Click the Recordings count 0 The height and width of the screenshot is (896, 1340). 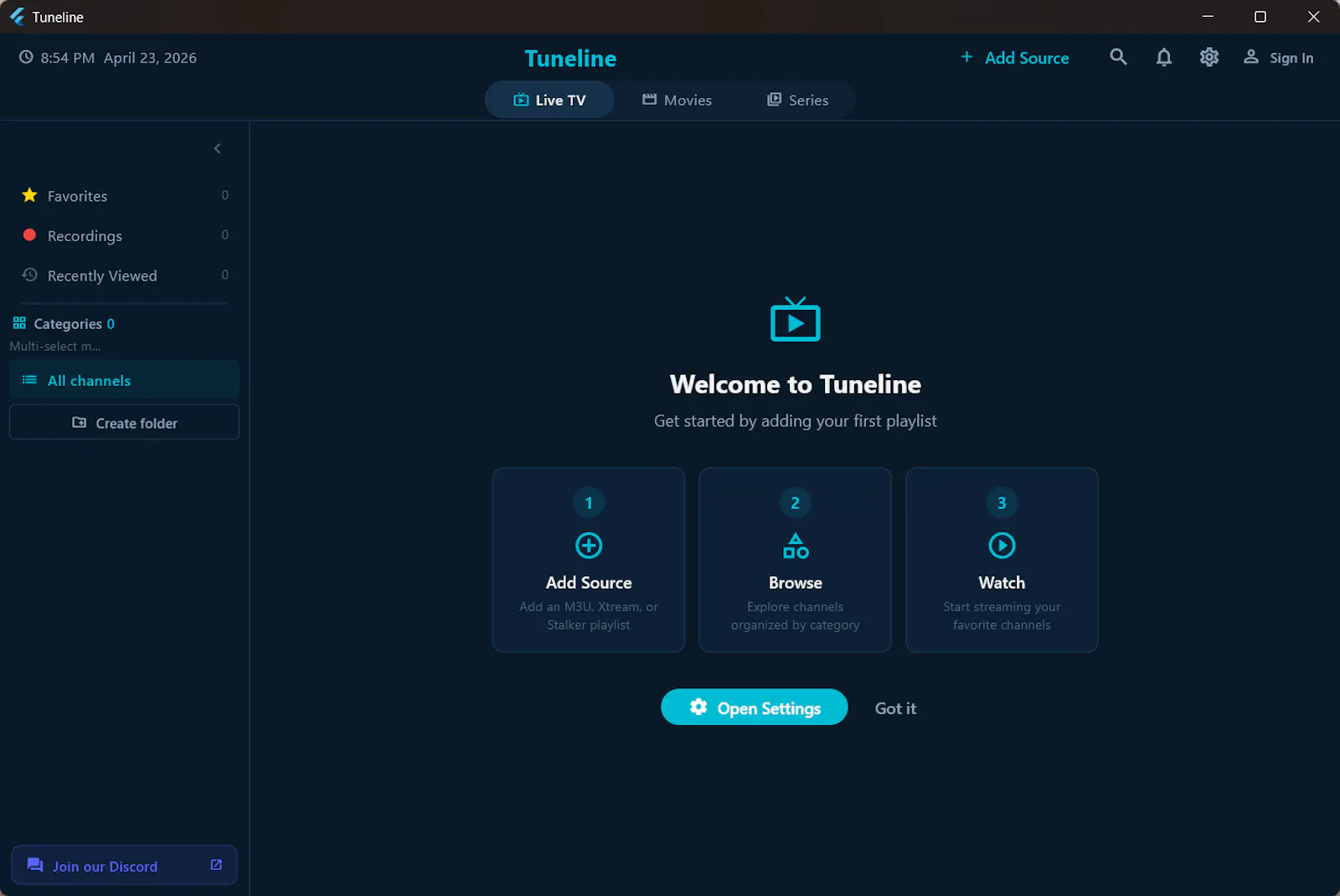tap(224, 234)
